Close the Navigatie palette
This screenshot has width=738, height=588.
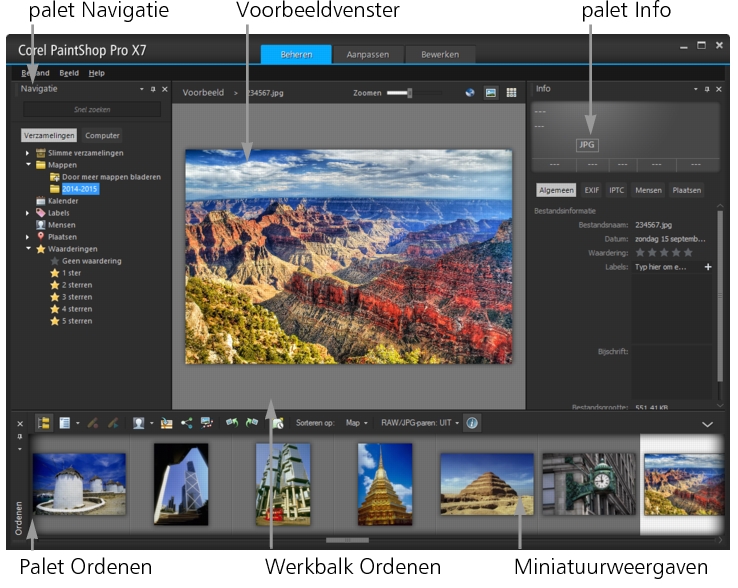(x=165, y=89)
